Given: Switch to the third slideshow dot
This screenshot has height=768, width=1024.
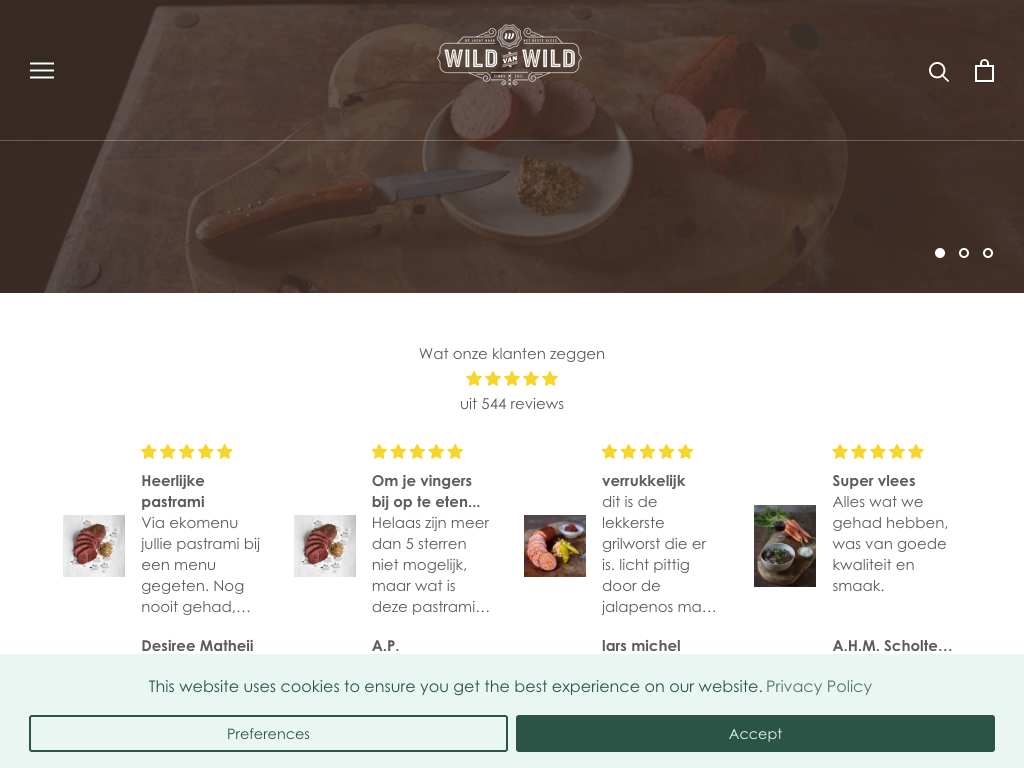Looking at the screenshot, I should (x=988, y=253).
